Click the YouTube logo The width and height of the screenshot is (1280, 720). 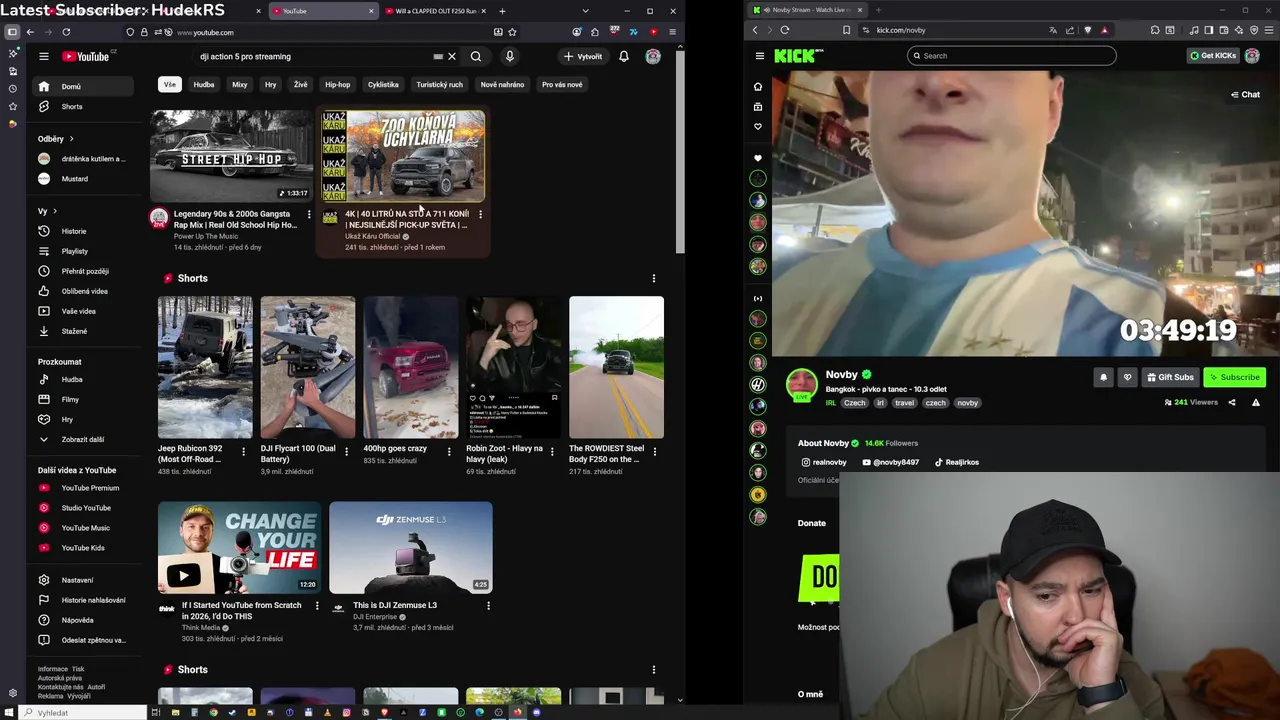point(85,56)
